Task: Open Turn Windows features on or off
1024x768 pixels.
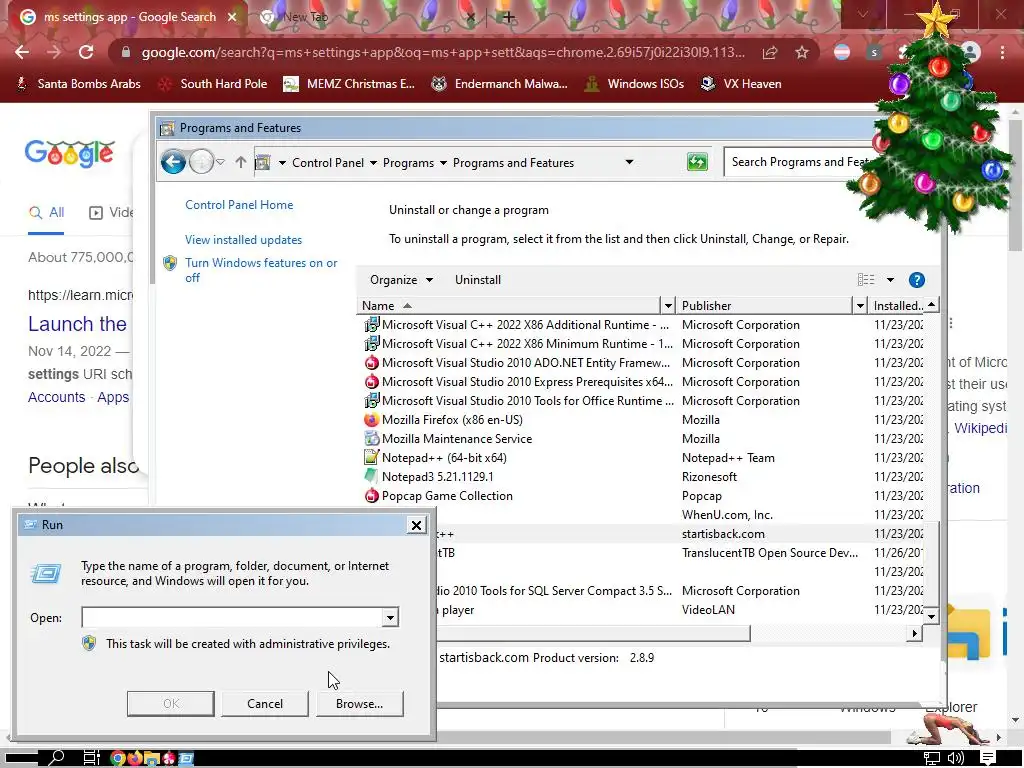Action: (x=261, y=270)
